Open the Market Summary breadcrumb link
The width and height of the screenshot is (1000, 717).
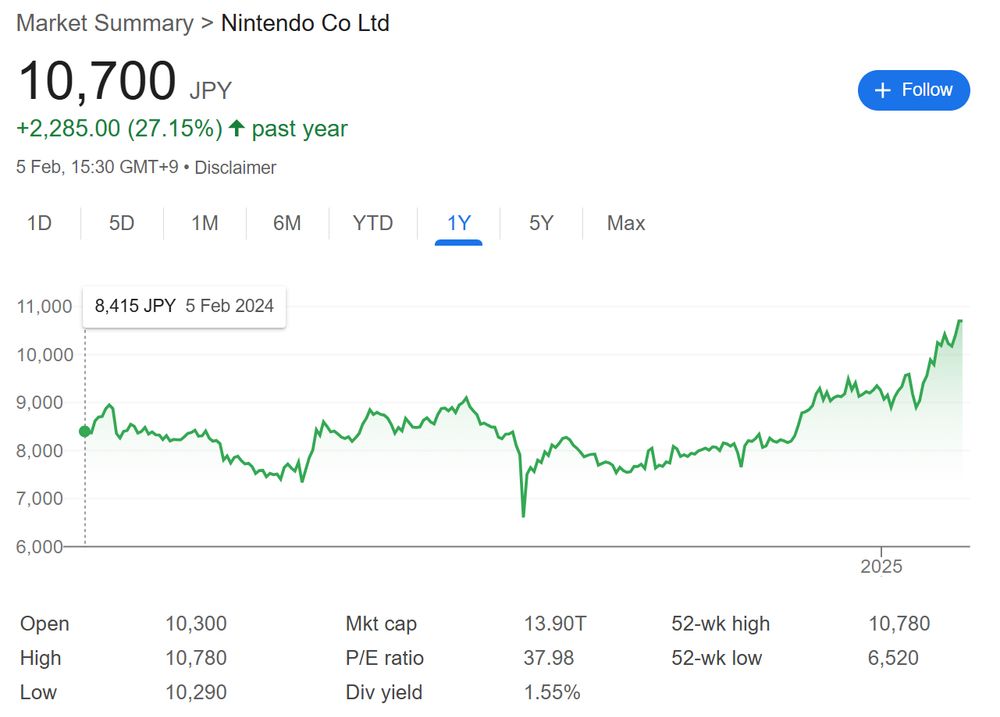click(x=105, y=23)
